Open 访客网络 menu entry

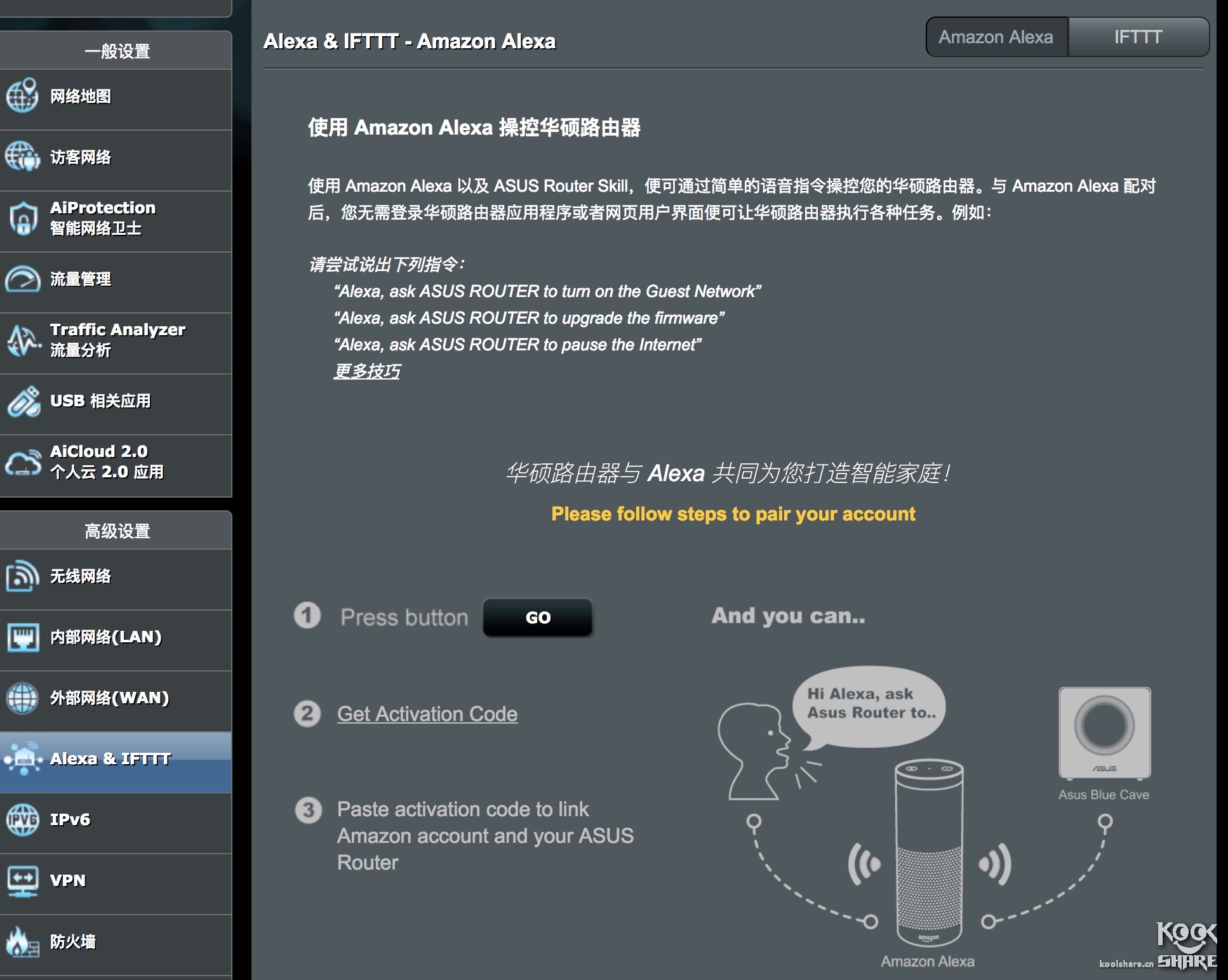(116, 161)
